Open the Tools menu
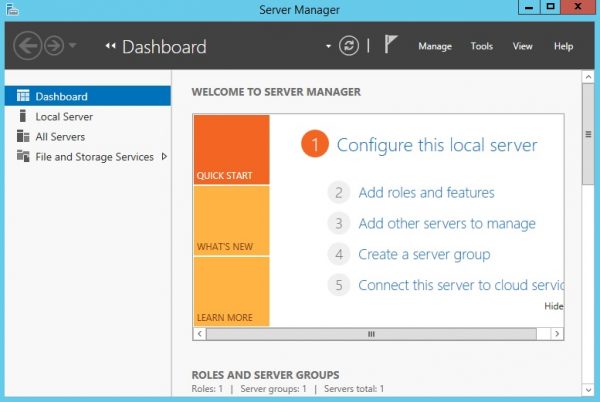The height and width of the screenshot is (402, 600). (481, 46)
